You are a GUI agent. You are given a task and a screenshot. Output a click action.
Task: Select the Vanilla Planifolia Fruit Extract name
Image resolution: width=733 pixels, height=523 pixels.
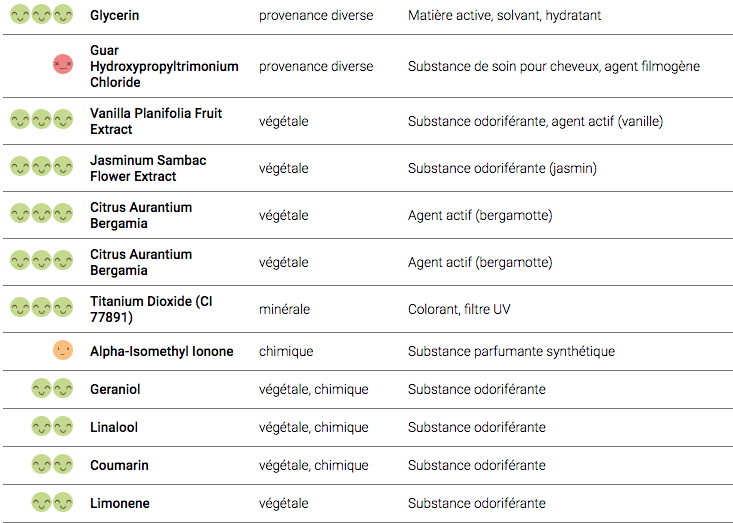coord(155,121)
